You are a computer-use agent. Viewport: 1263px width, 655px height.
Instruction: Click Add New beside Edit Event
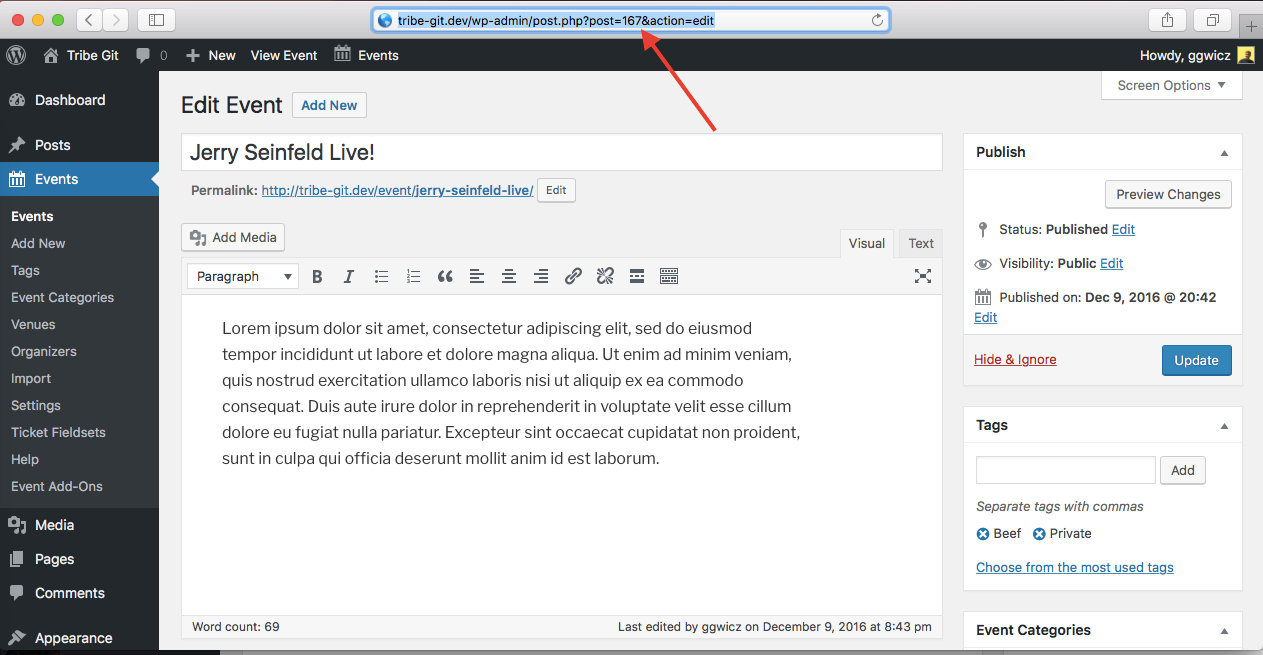[x=329, y=105]
